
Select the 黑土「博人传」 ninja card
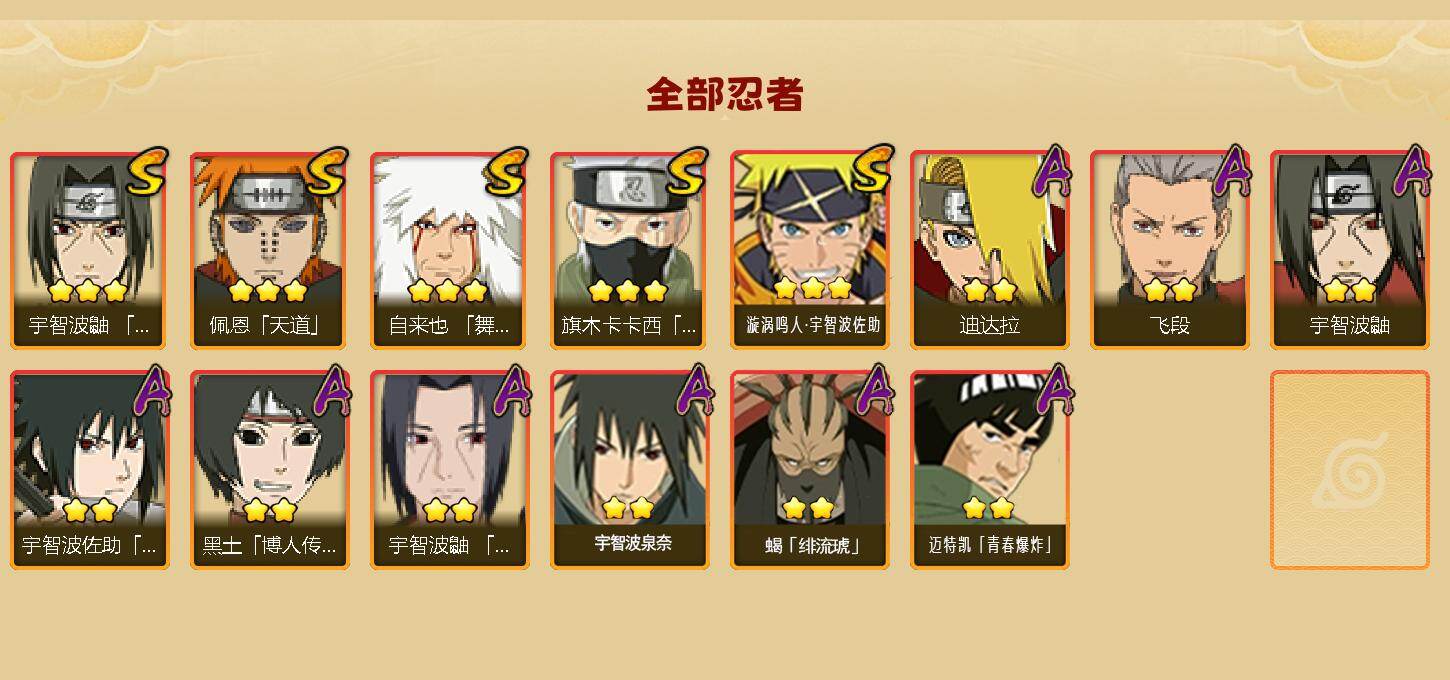(x=269, y=470)
